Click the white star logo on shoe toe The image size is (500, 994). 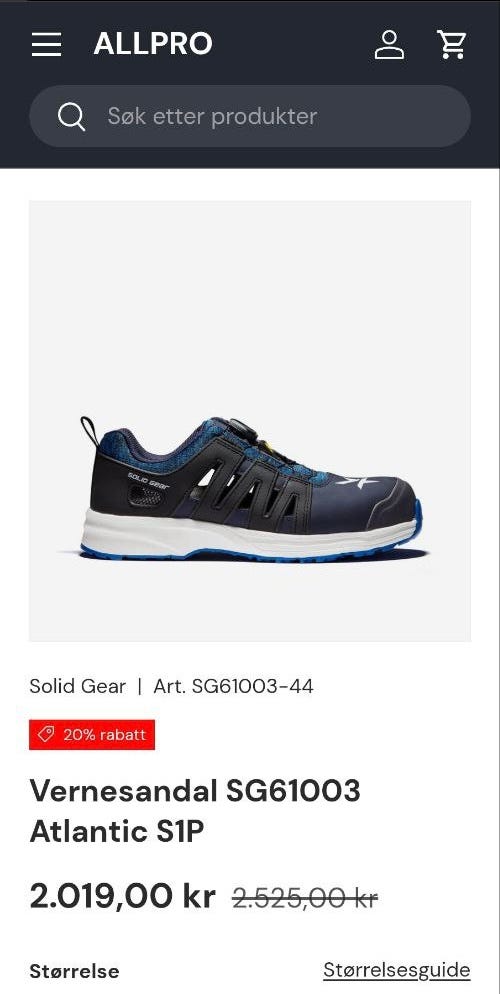pos(357,482)
